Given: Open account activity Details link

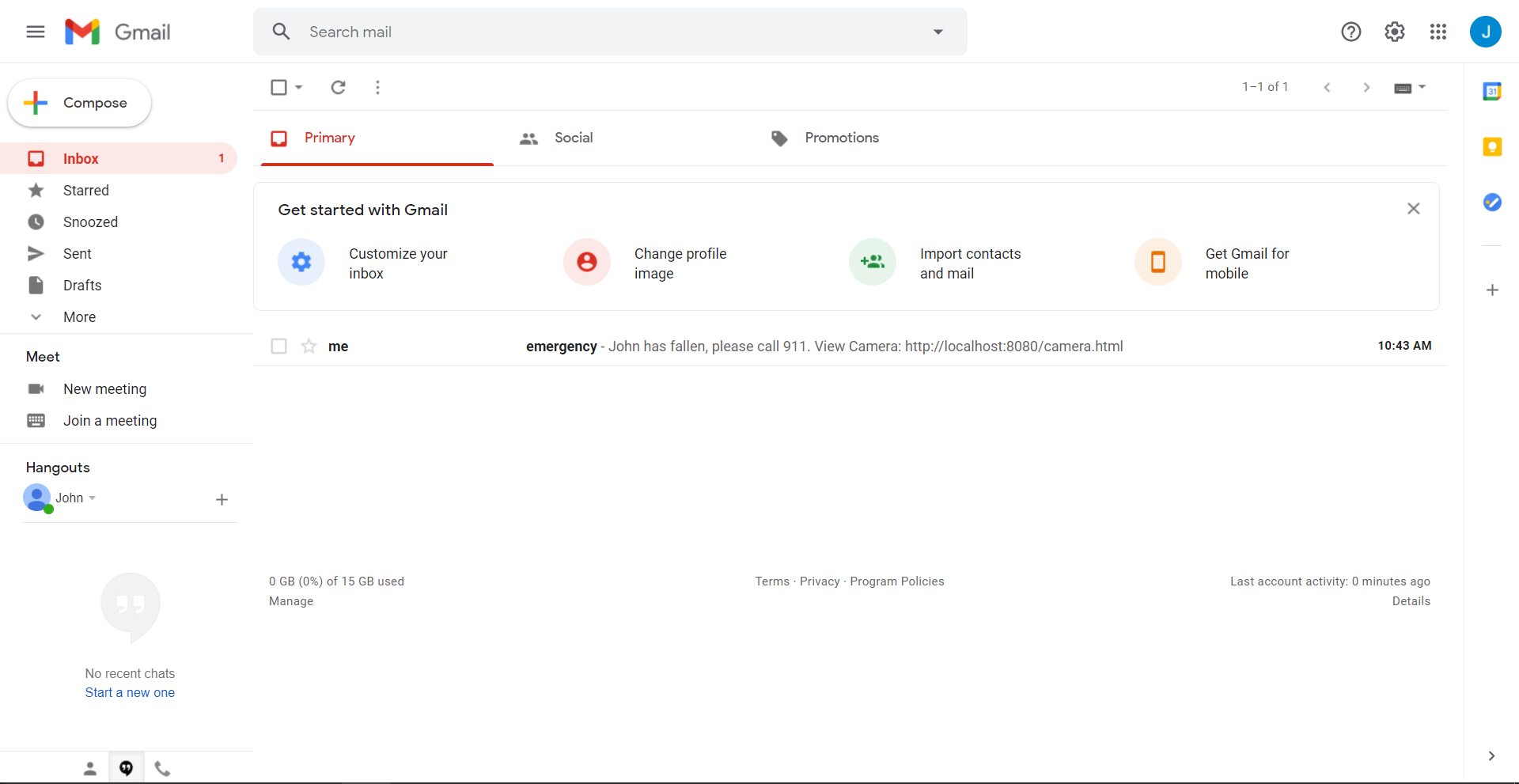Looking at the screenshot, I should [x=1411, y=601].
